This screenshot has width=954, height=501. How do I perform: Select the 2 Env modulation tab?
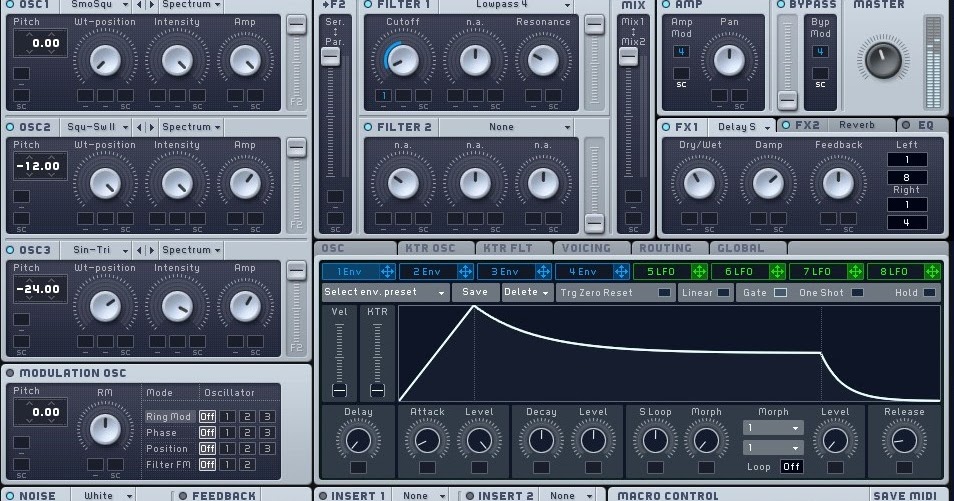427,272
